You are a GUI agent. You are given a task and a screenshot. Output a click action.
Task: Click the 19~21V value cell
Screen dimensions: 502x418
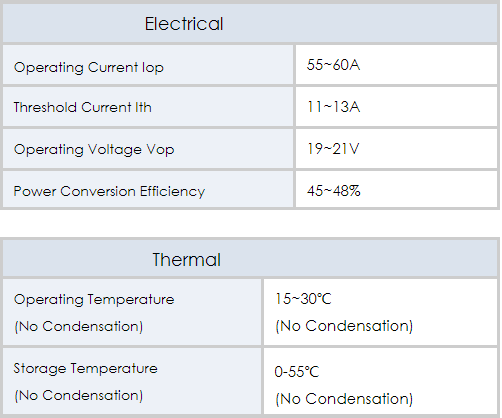(396, 149)
